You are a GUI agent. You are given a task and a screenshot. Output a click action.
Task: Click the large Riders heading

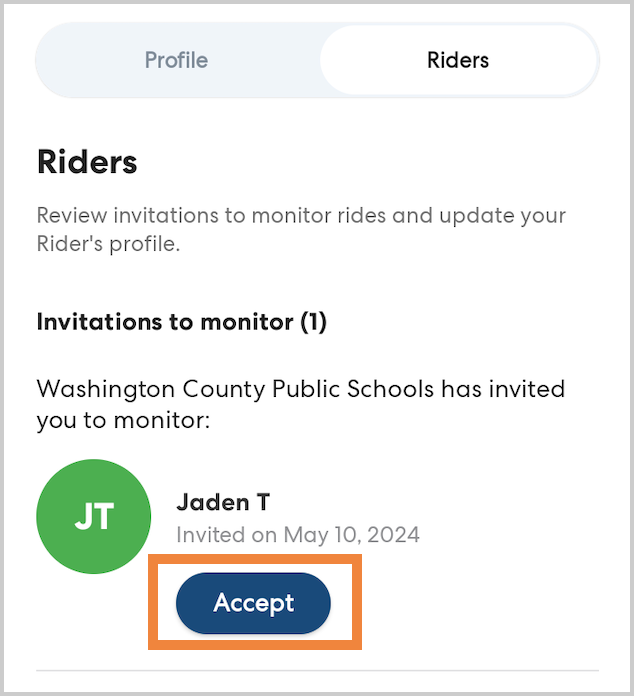point(87,162)
